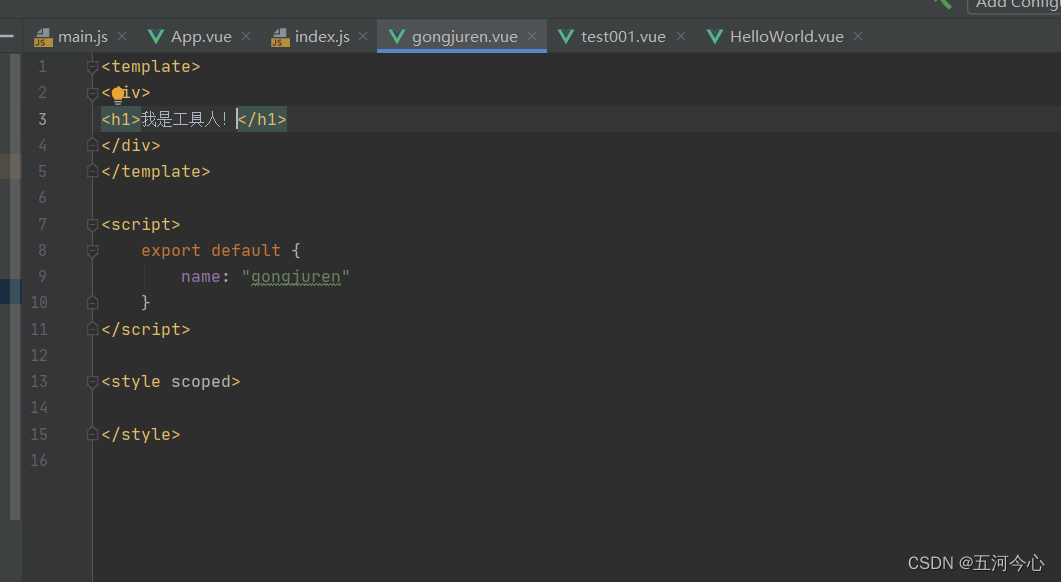Toggle the fold marker at closing template
Image resolution: width=1061 pixels, height=582 pixels.
pyautogui.click(x=93, y=171)
